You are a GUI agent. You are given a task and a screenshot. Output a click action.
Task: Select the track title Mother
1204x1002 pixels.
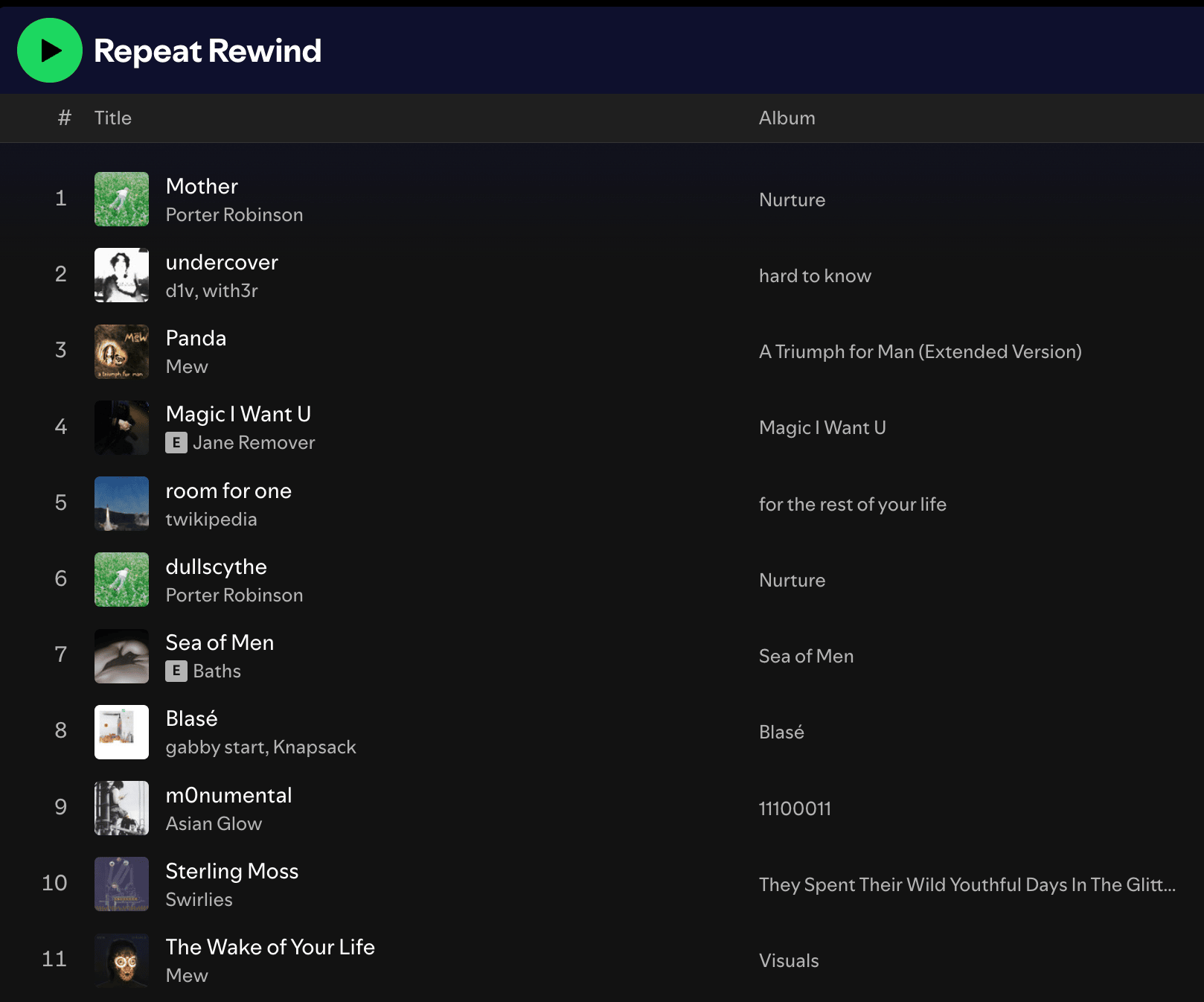tap(202, 186)
